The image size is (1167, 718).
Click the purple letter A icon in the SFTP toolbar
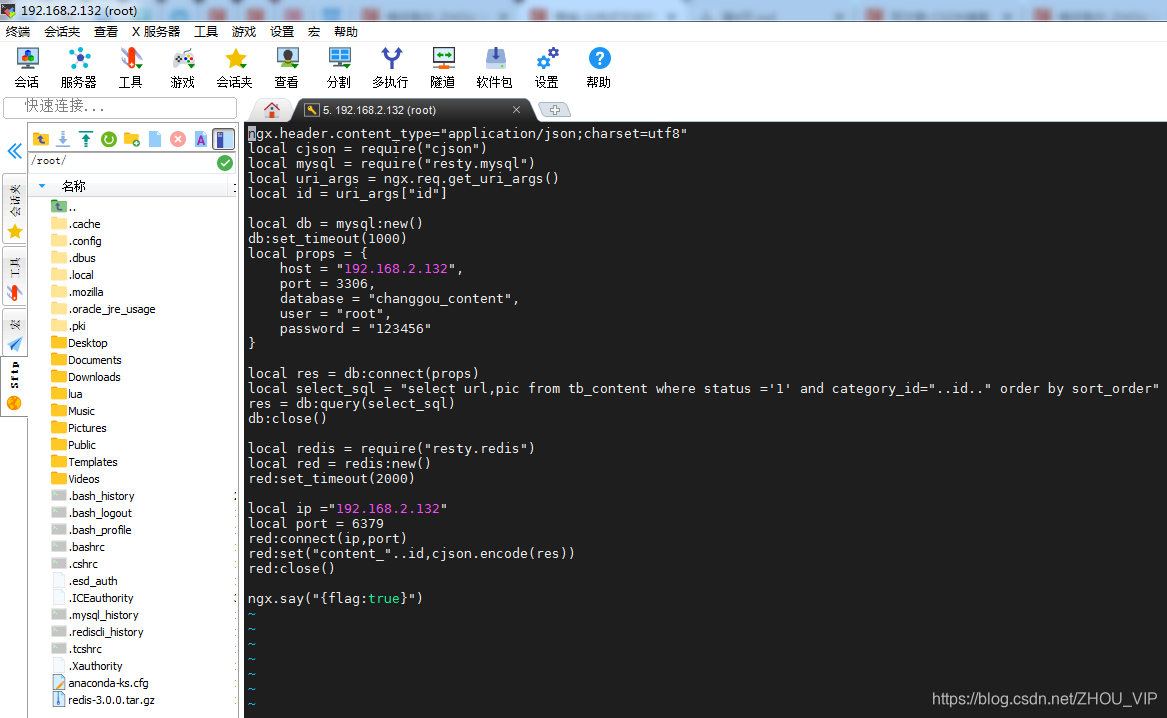[200, 139]
